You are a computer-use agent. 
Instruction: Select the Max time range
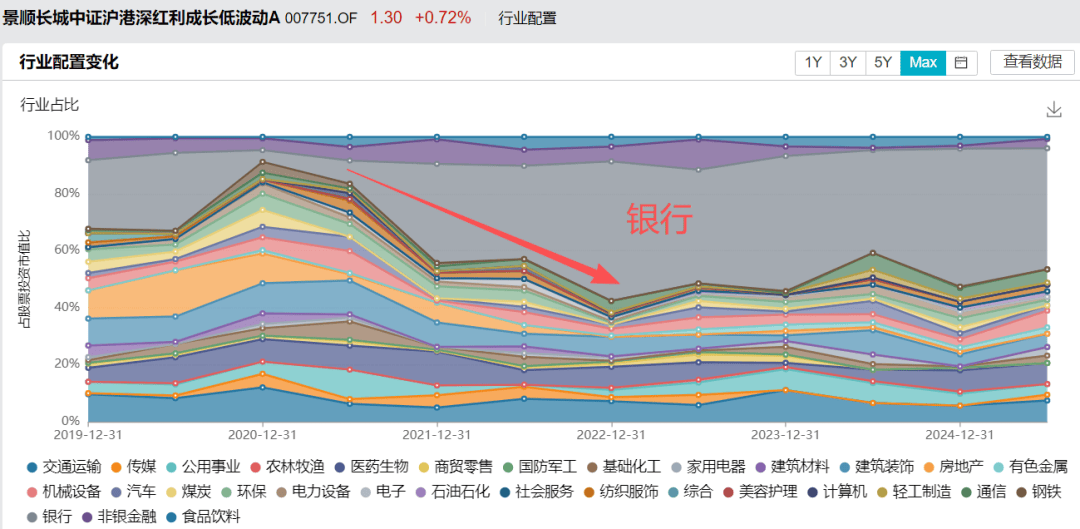pos(923,62)
